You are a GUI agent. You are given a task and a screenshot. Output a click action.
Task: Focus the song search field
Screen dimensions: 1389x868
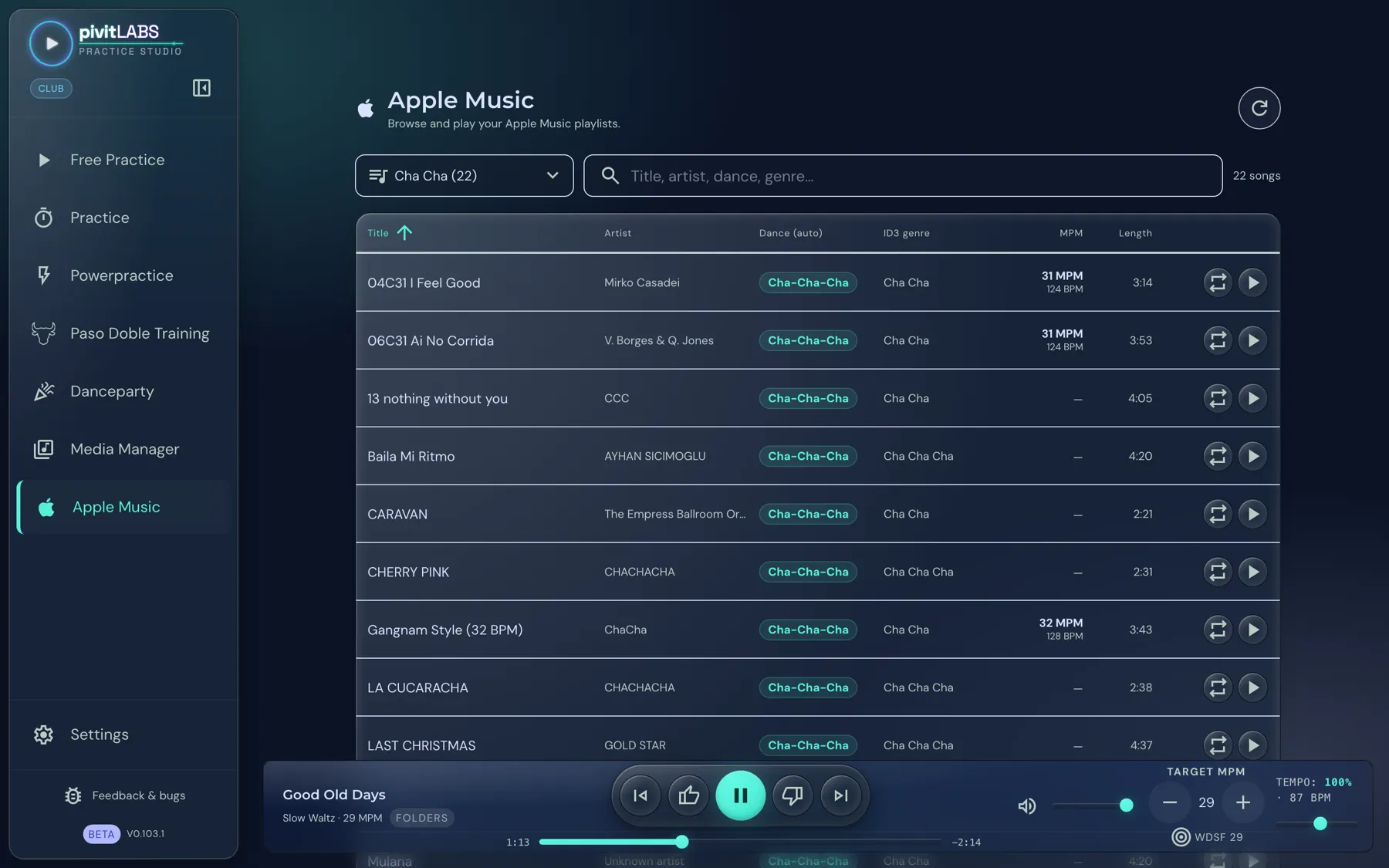[x=903, y=176]
